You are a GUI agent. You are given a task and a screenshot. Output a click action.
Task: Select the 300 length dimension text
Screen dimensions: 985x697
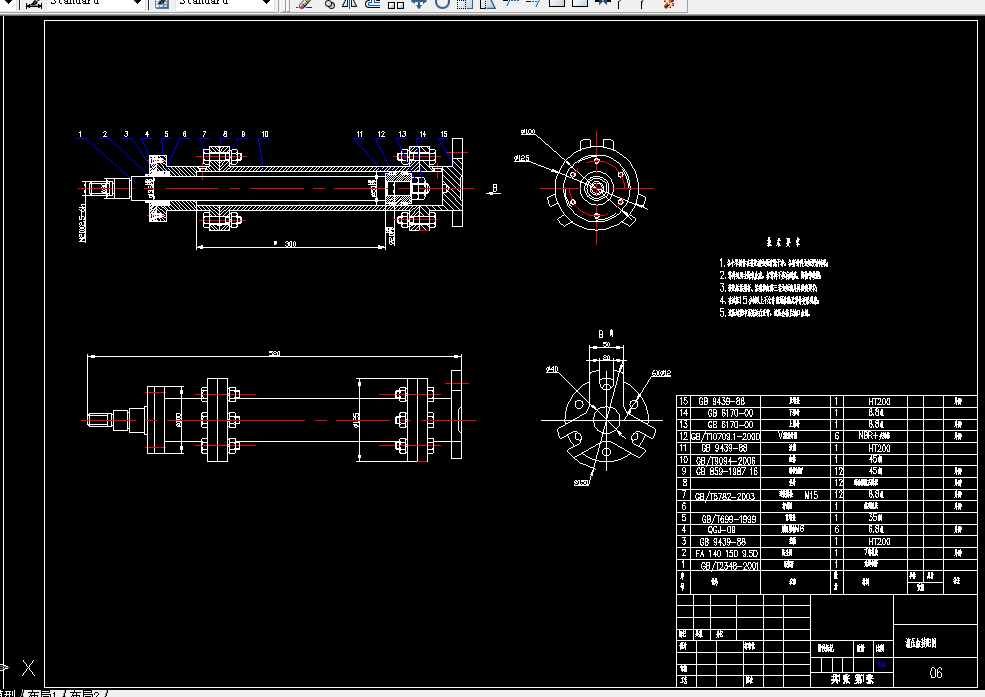tap(290, 244)
